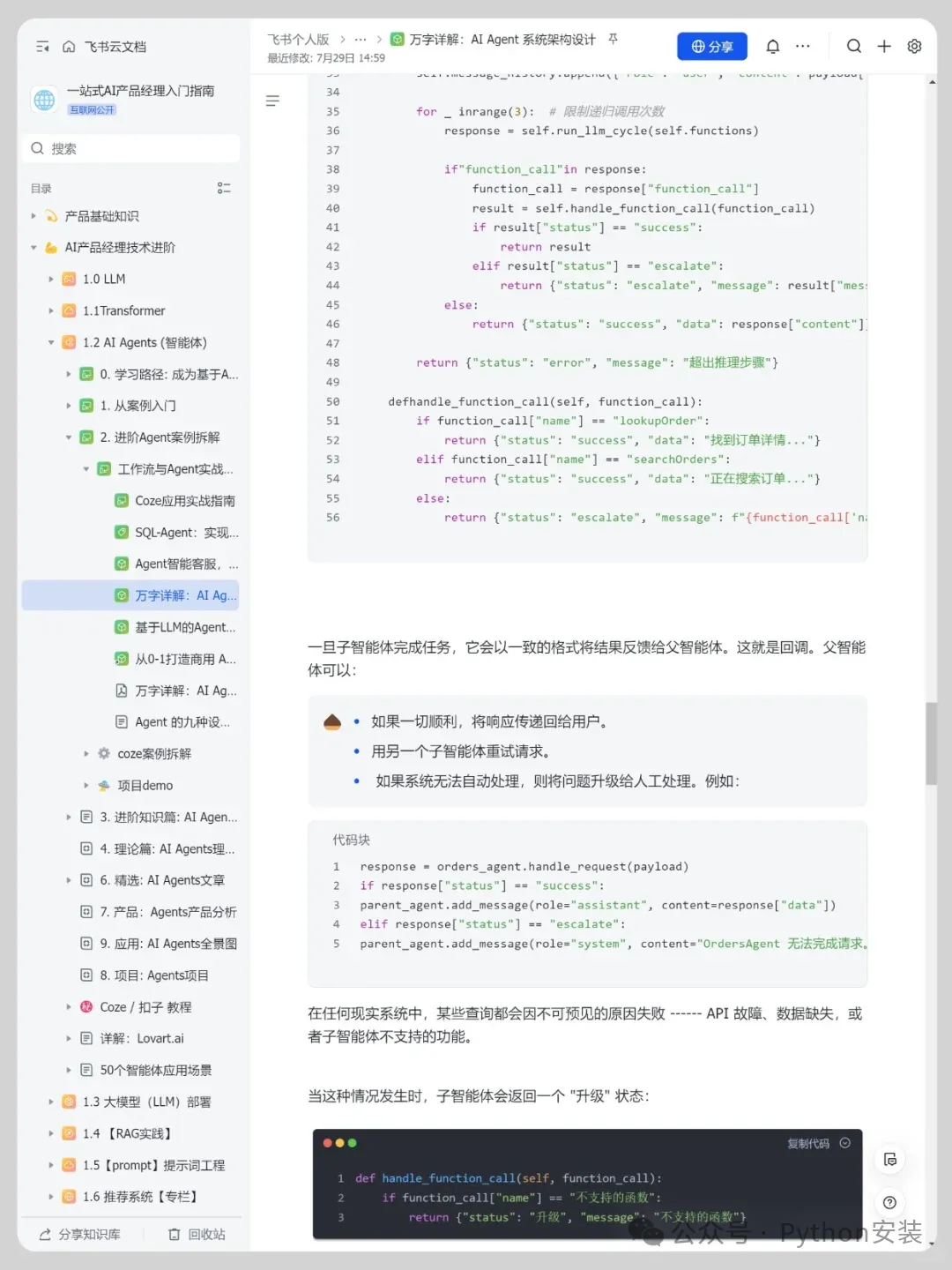Toggle the directory collapse-all icon beside 目录

(224, 188)
